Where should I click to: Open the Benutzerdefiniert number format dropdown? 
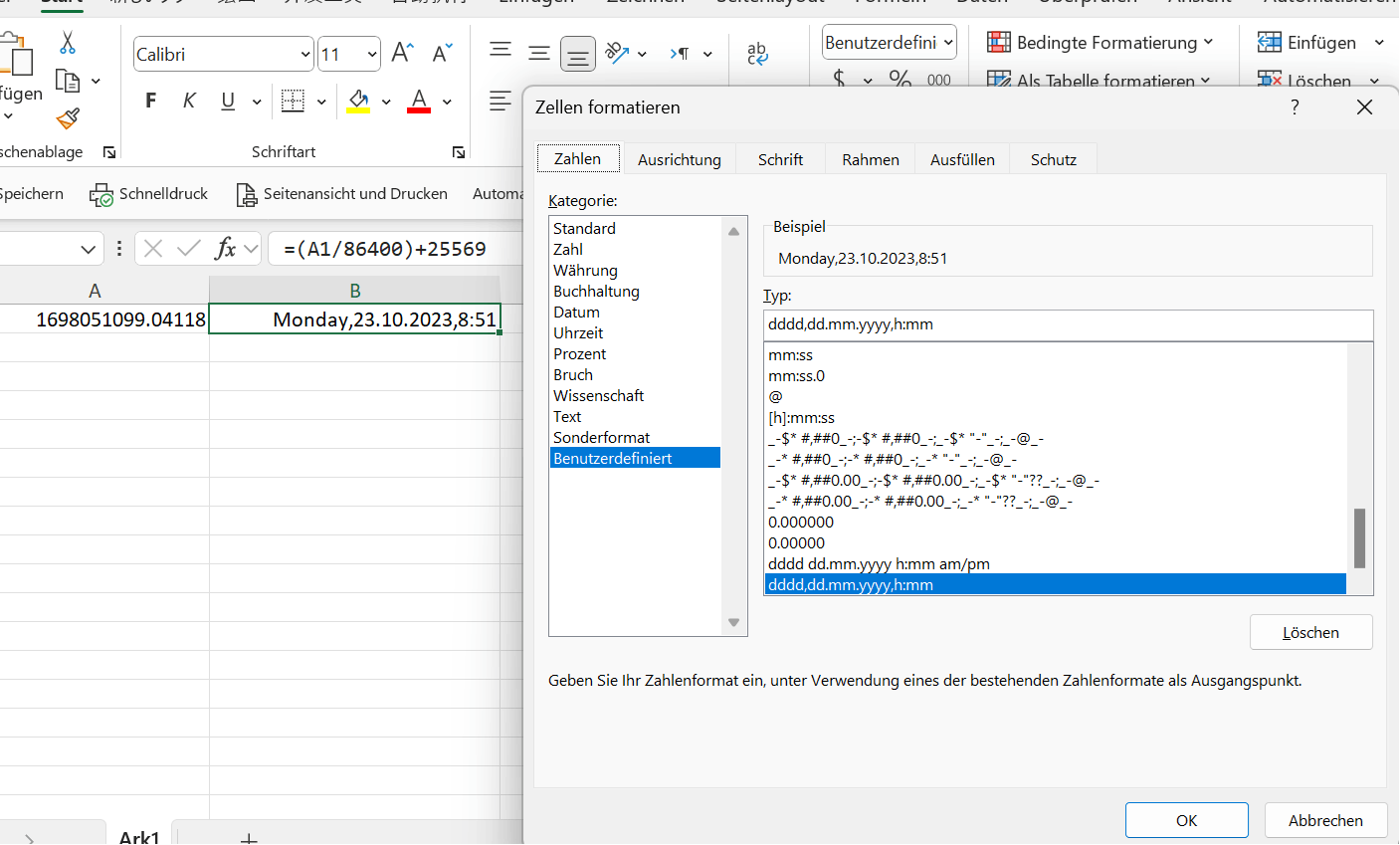pyautogui.click(x=948, y=43)
